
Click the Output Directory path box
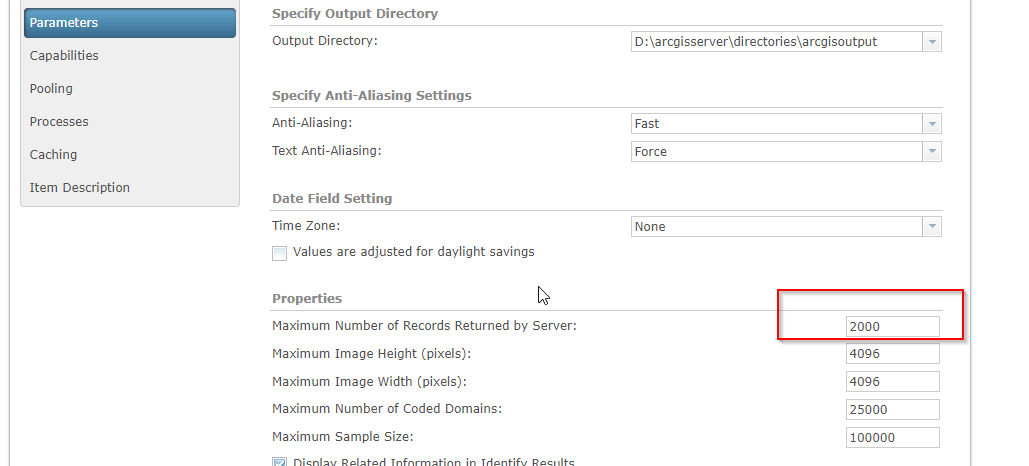tap(775, 42)
